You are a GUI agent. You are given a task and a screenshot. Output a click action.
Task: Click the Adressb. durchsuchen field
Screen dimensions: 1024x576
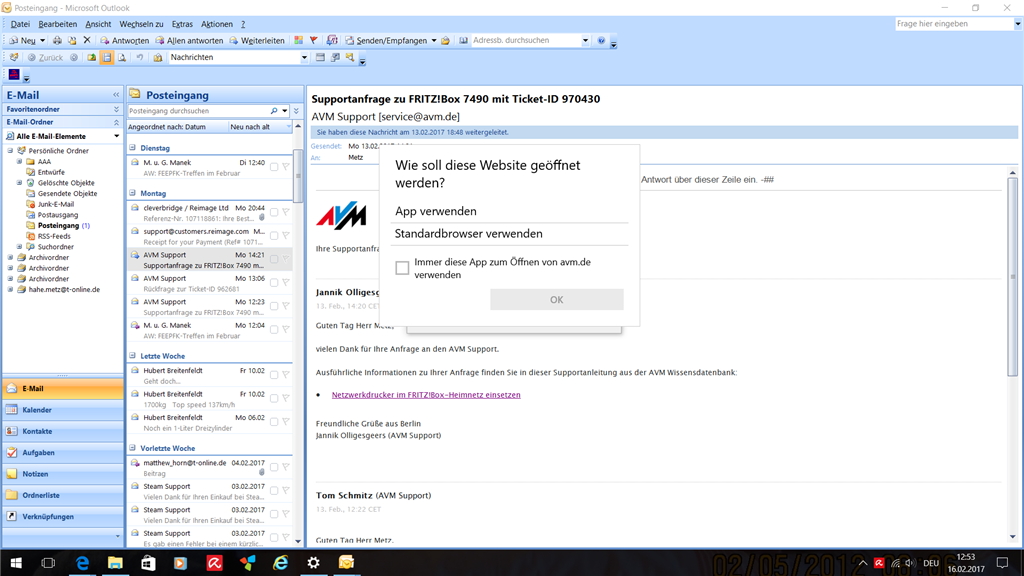(526, 40)
